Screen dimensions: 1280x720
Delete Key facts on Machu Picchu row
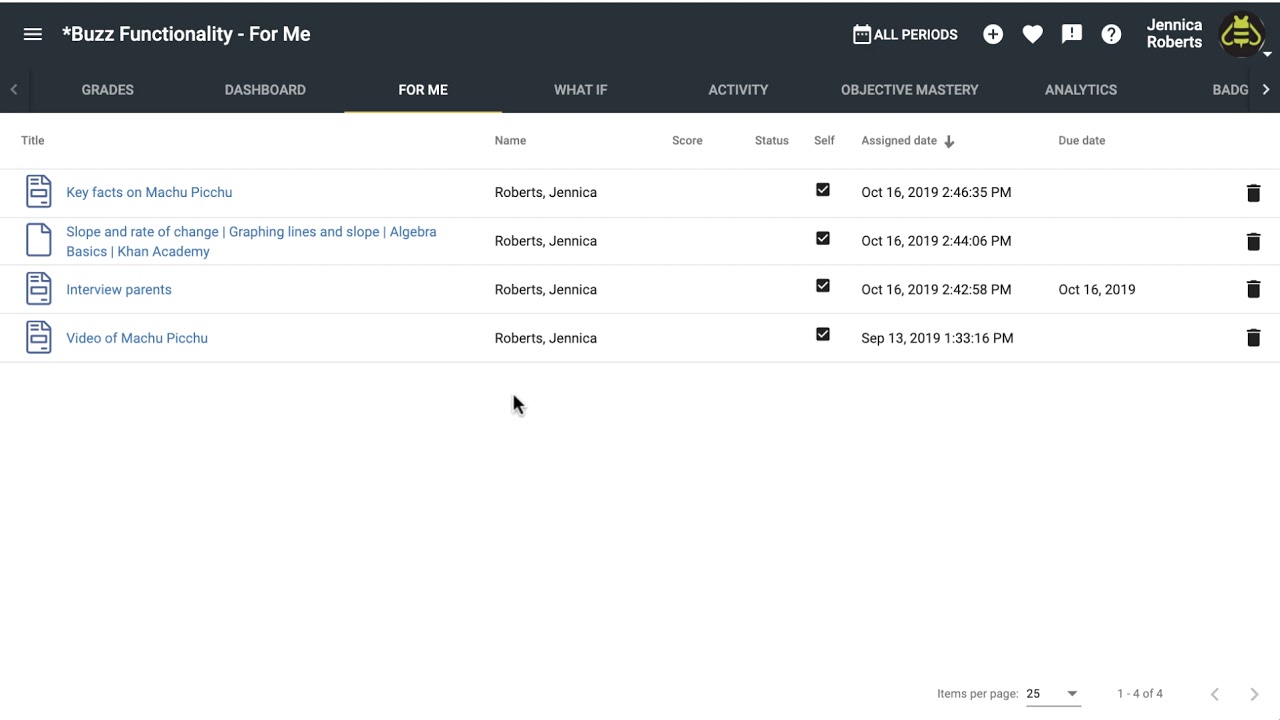[x=1253, y=192]
